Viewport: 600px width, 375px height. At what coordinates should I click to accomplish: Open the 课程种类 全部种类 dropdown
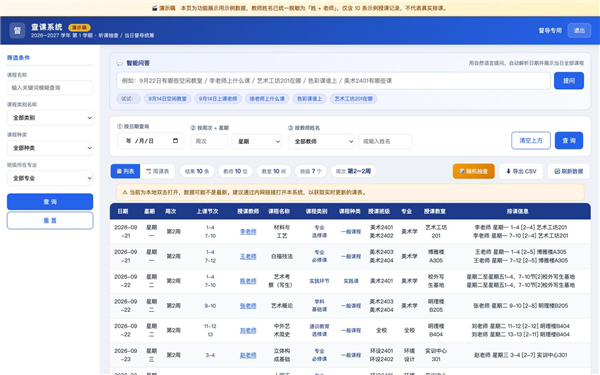click(x=50, y=148)
